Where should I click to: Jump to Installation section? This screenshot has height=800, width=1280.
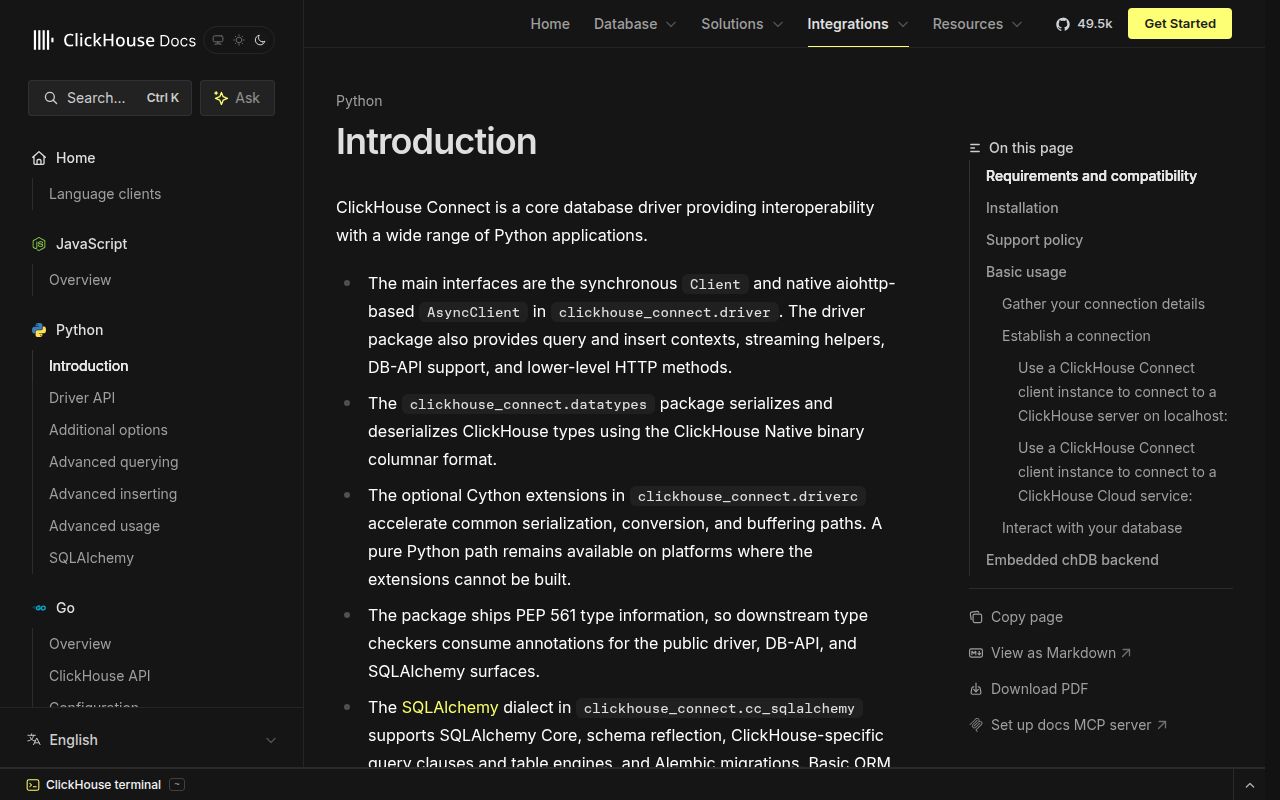click(1022, 208)
